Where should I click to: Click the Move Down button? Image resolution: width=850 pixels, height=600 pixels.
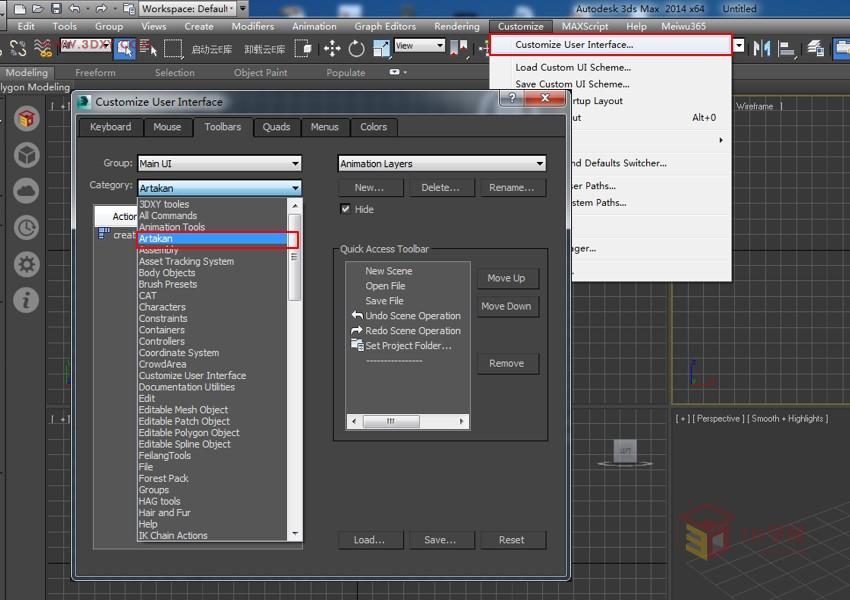point(506,306)
